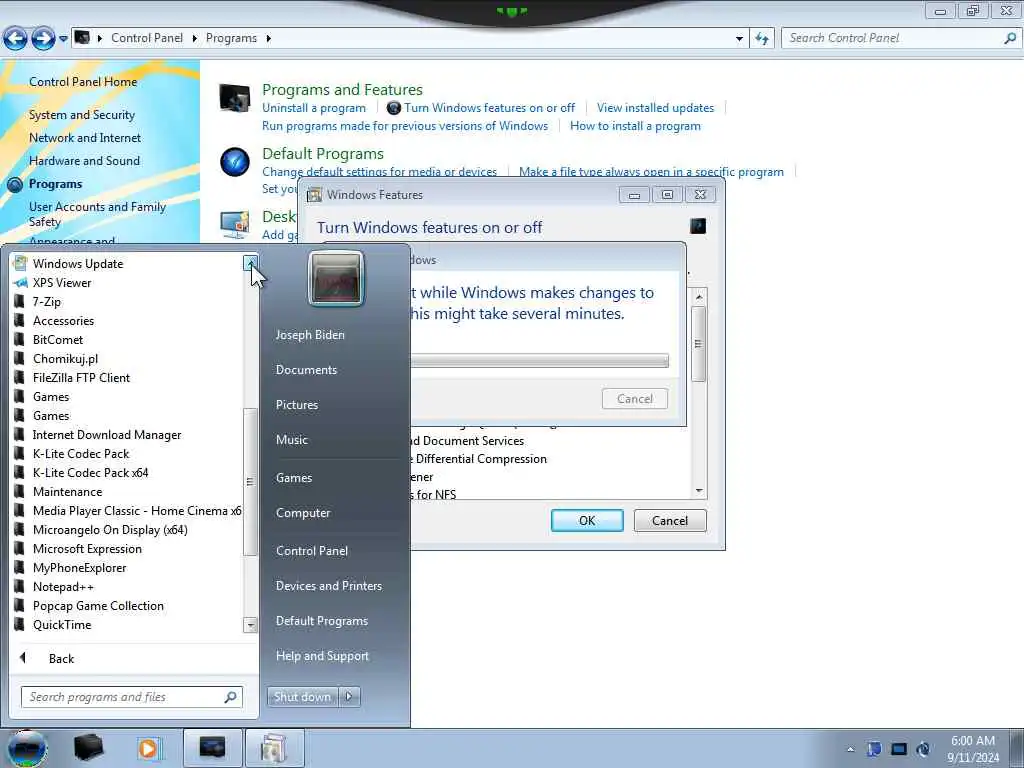Viewport: 1024px width, 768px height.
Task: Open Windows Features help icon
Action: (697, 226)
